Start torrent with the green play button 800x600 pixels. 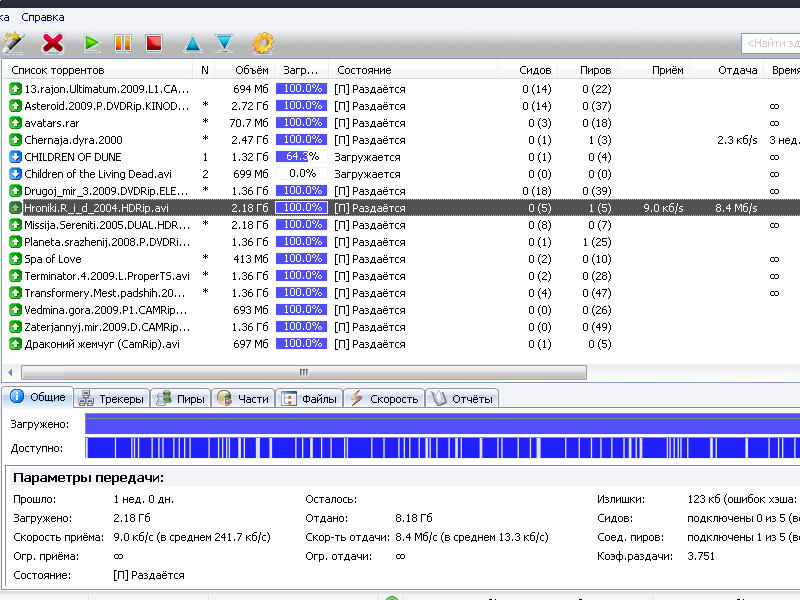click(x=92, y=43)
